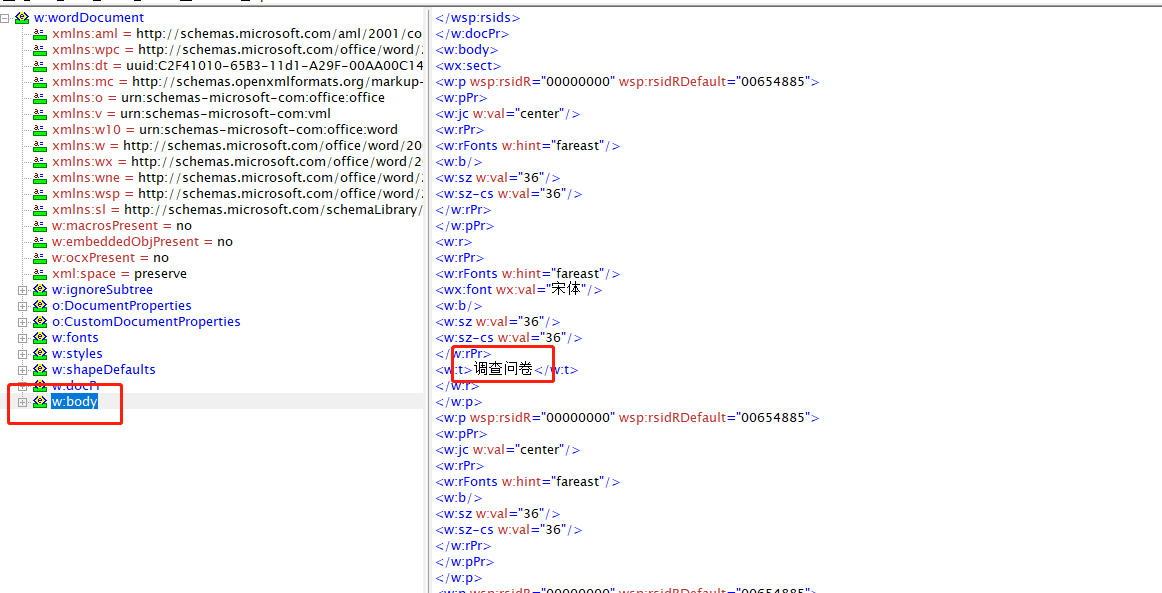Expand the w:fonts node
This screenshot has height=593, width=1162.
coord(22,338)
